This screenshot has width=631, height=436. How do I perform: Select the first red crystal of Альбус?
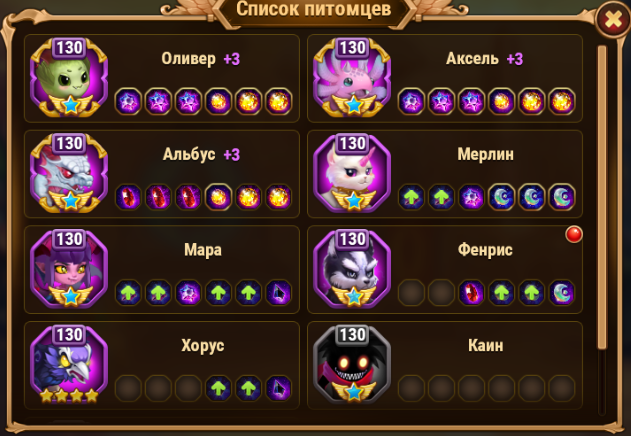[128, 197]
